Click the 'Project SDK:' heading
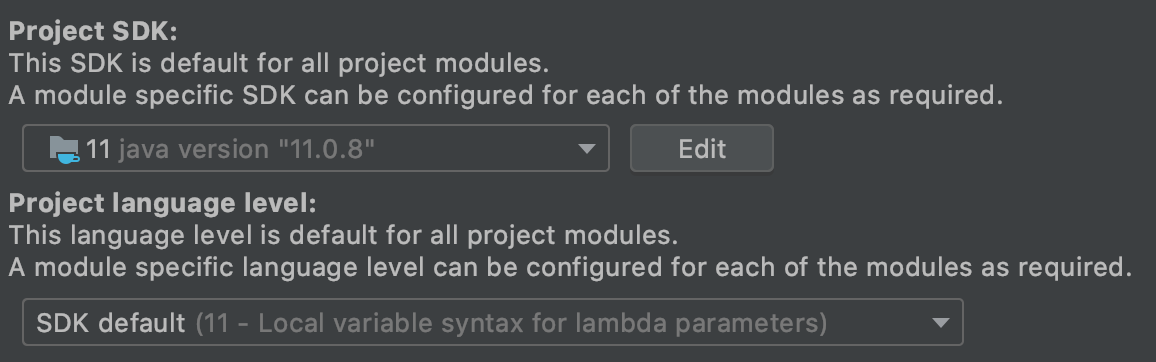1156x362 pixels. pos(94,32)
